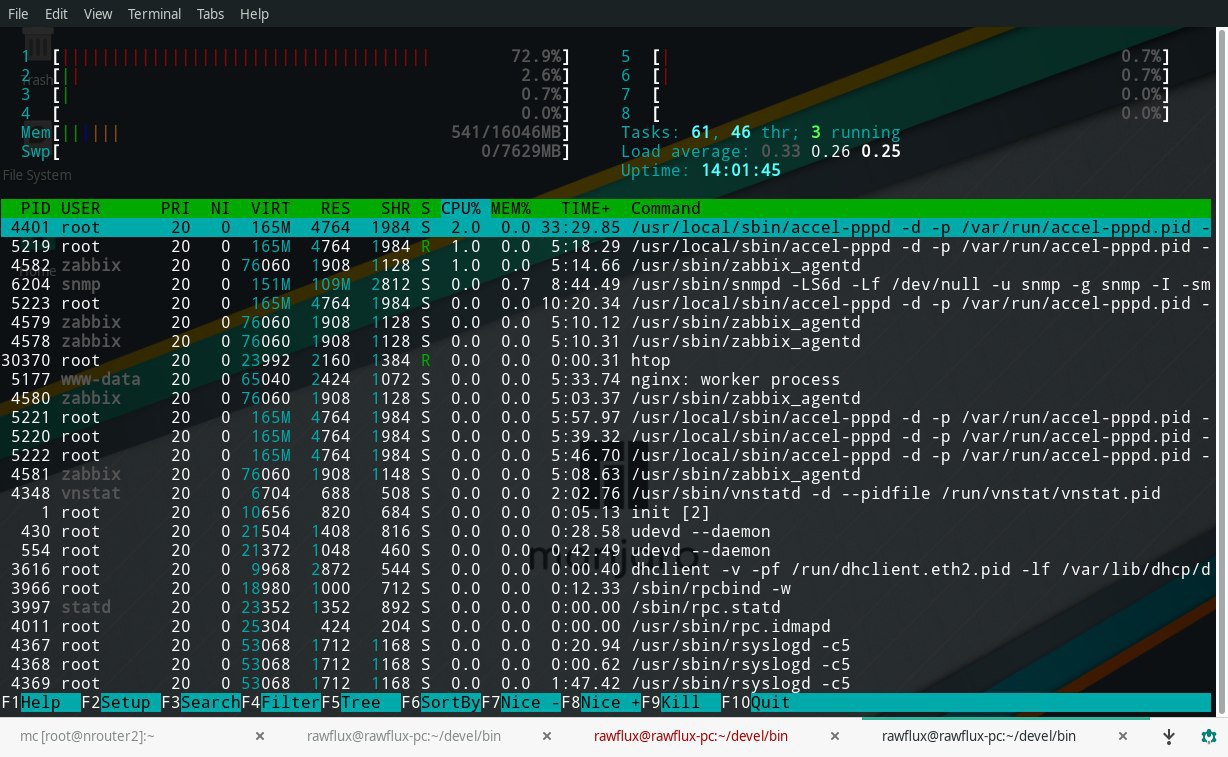Select the rpc.idmapd process row

click(x=606, y=626)
